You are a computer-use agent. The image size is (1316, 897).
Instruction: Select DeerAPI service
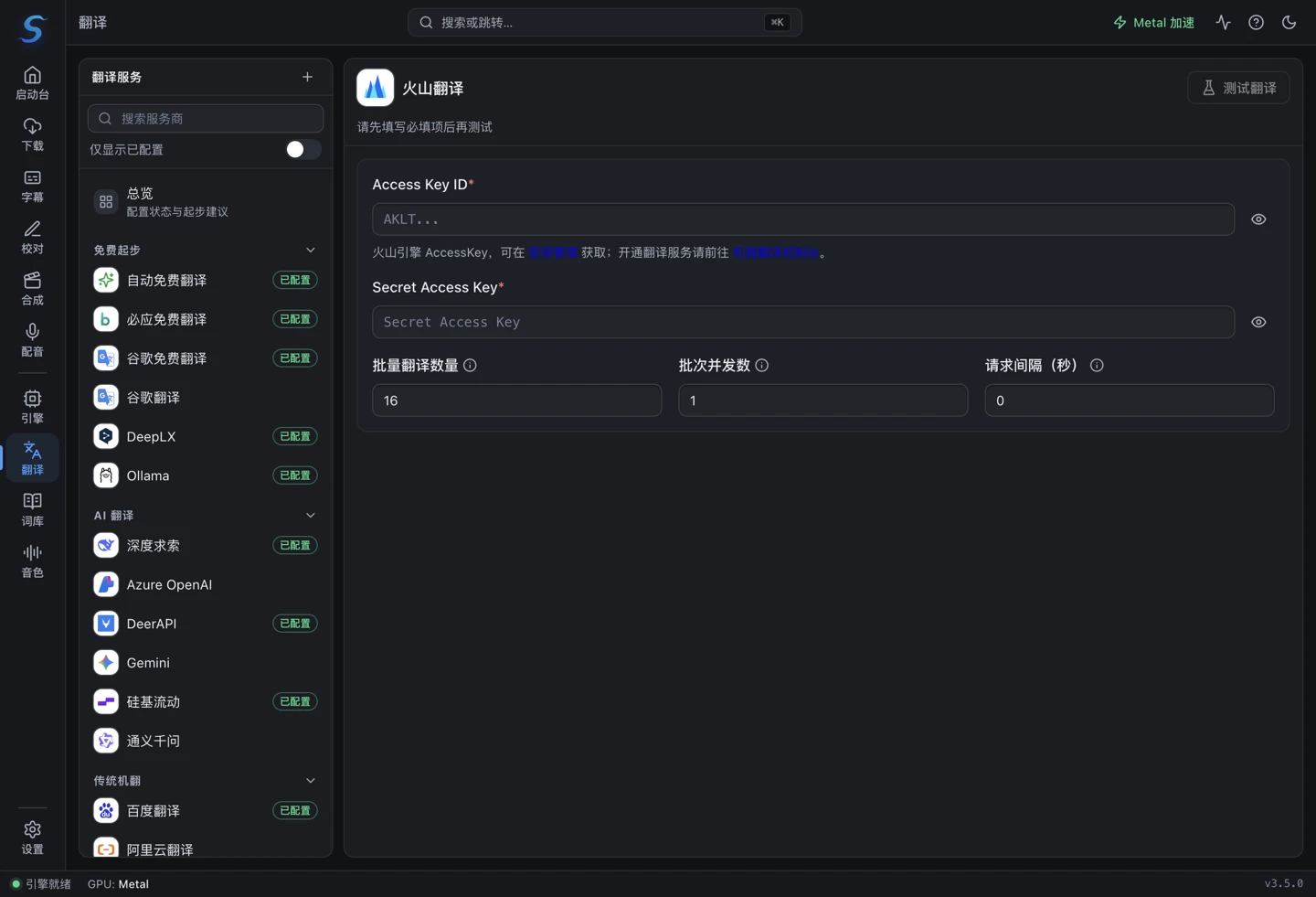tap(206, 624)
